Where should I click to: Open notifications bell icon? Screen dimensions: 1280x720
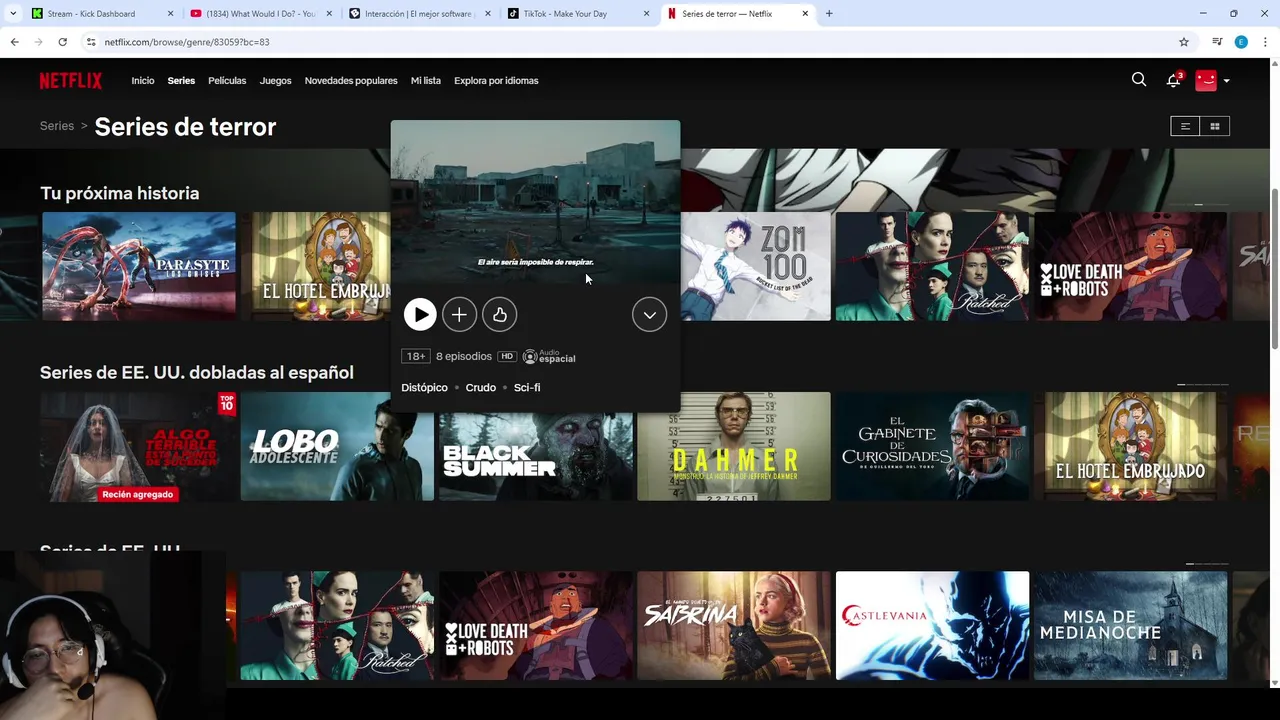click(1174, 80)
